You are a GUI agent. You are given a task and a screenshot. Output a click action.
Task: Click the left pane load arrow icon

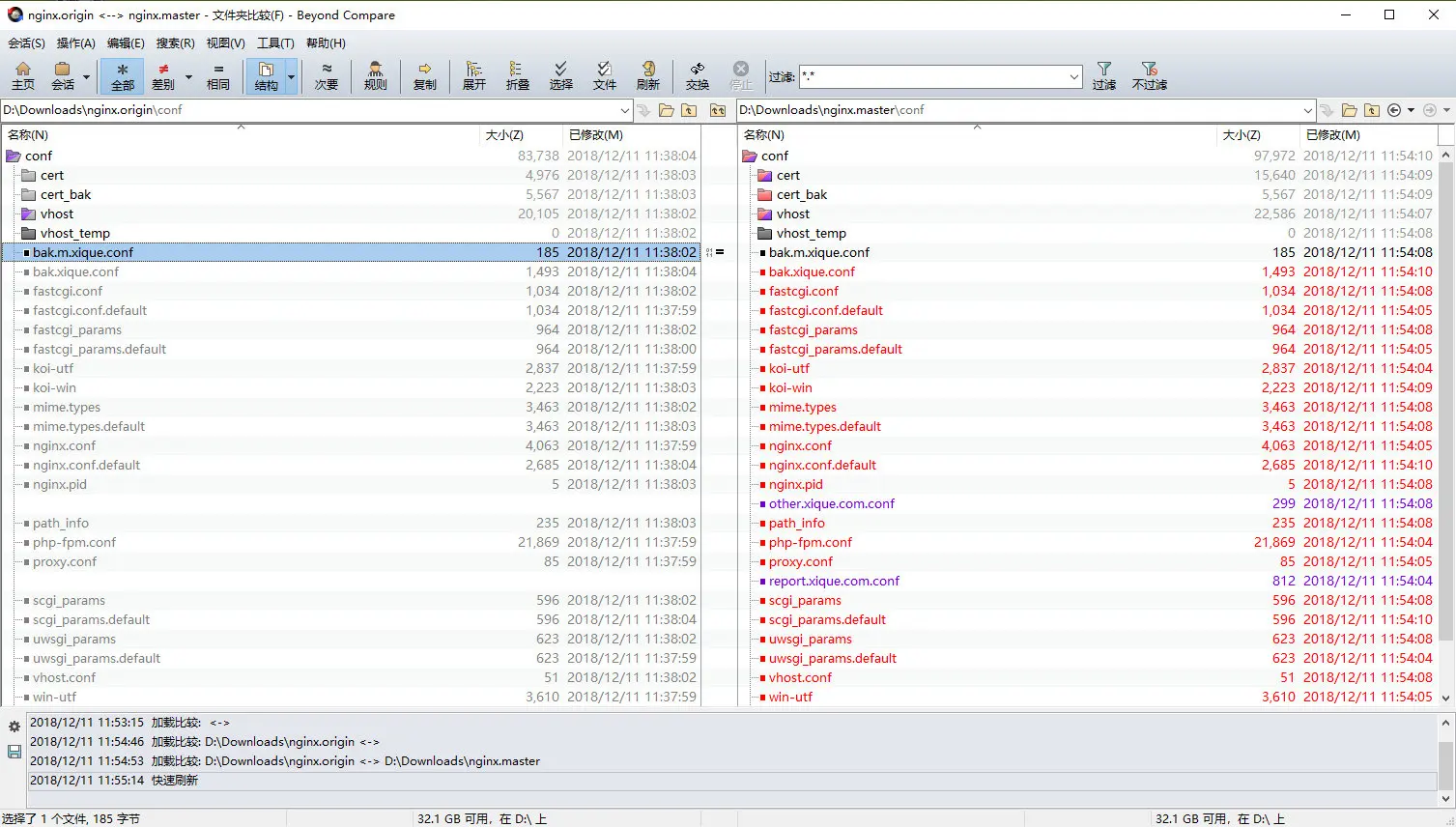(x=644, y=110)
